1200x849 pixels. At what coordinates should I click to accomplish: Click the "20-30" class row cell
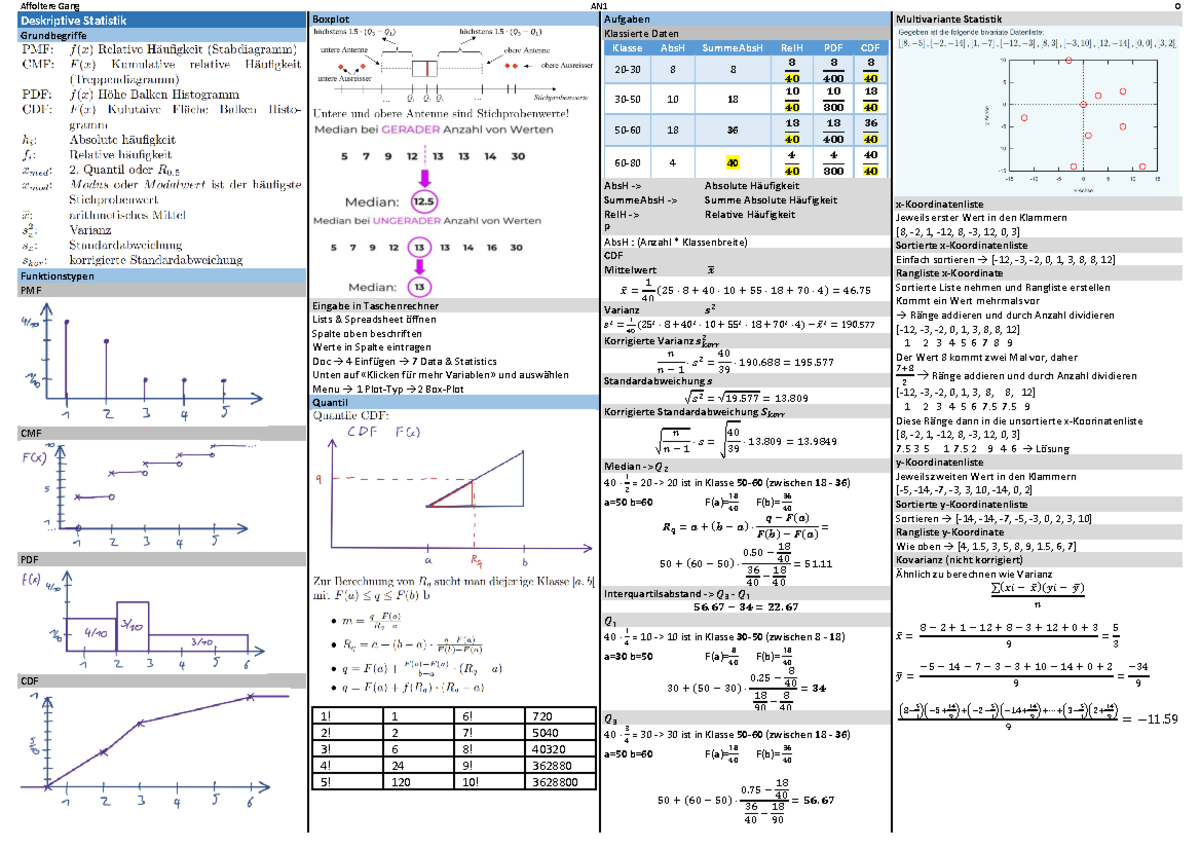pyautogui.click(x=628, y=70)
